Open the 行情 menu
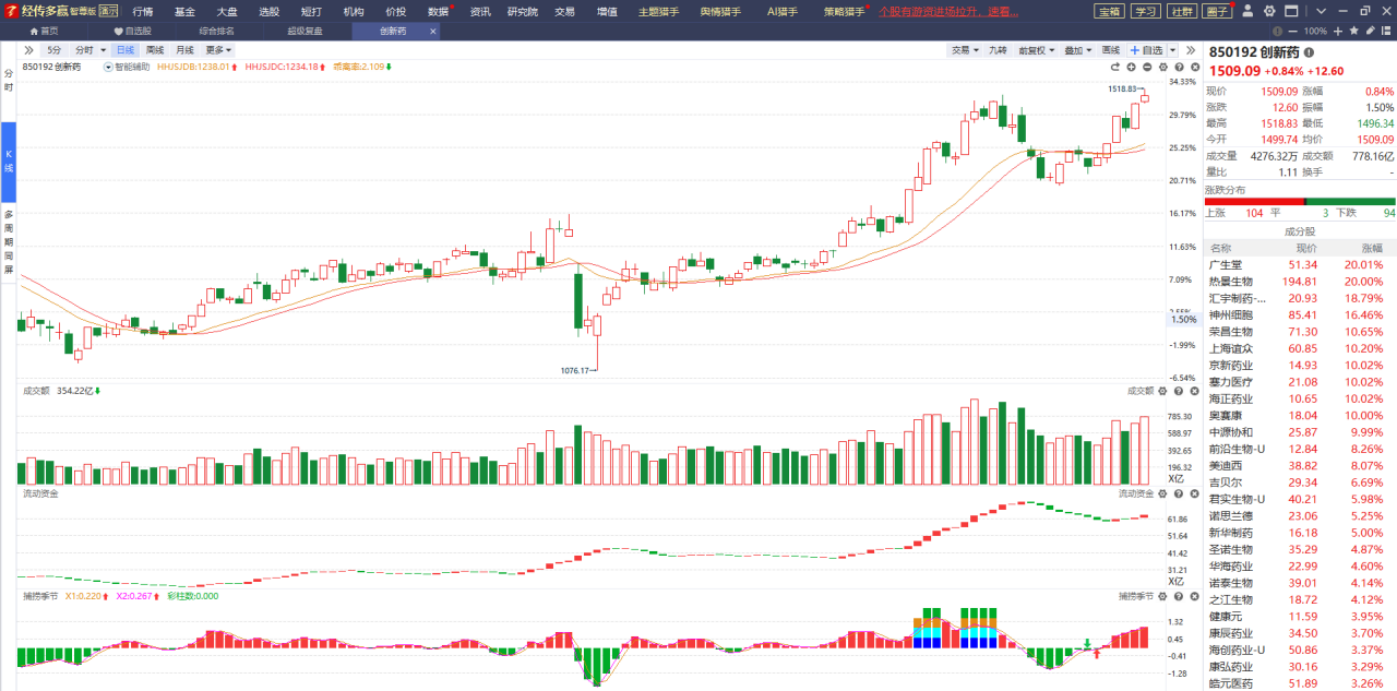 tap(143, 11)
